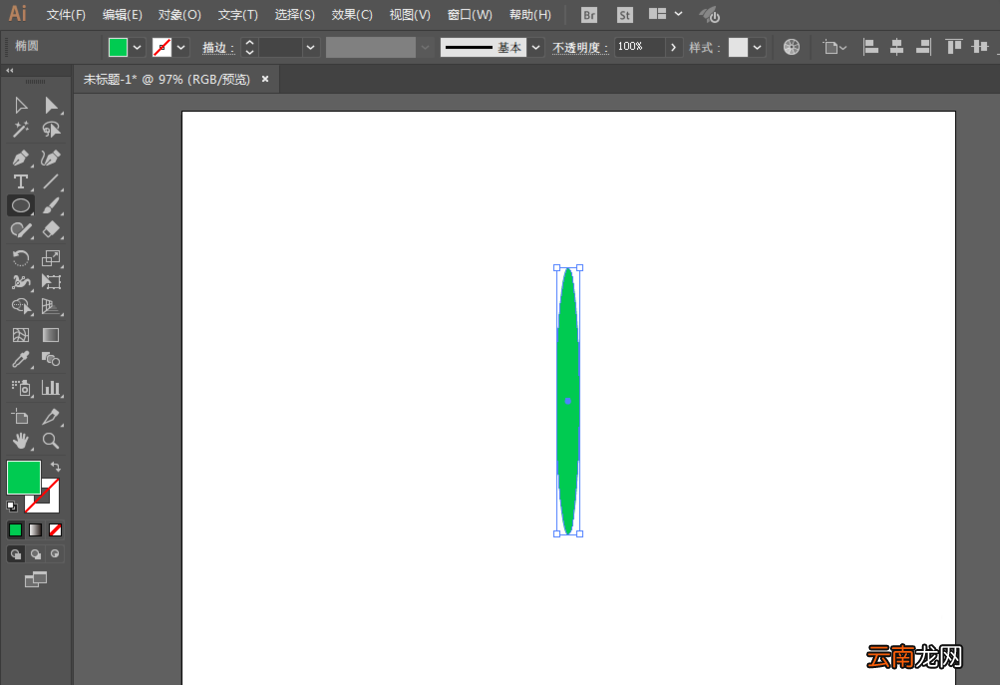
Task: Select the Paintbrush tool
Action: coord(51,205)
